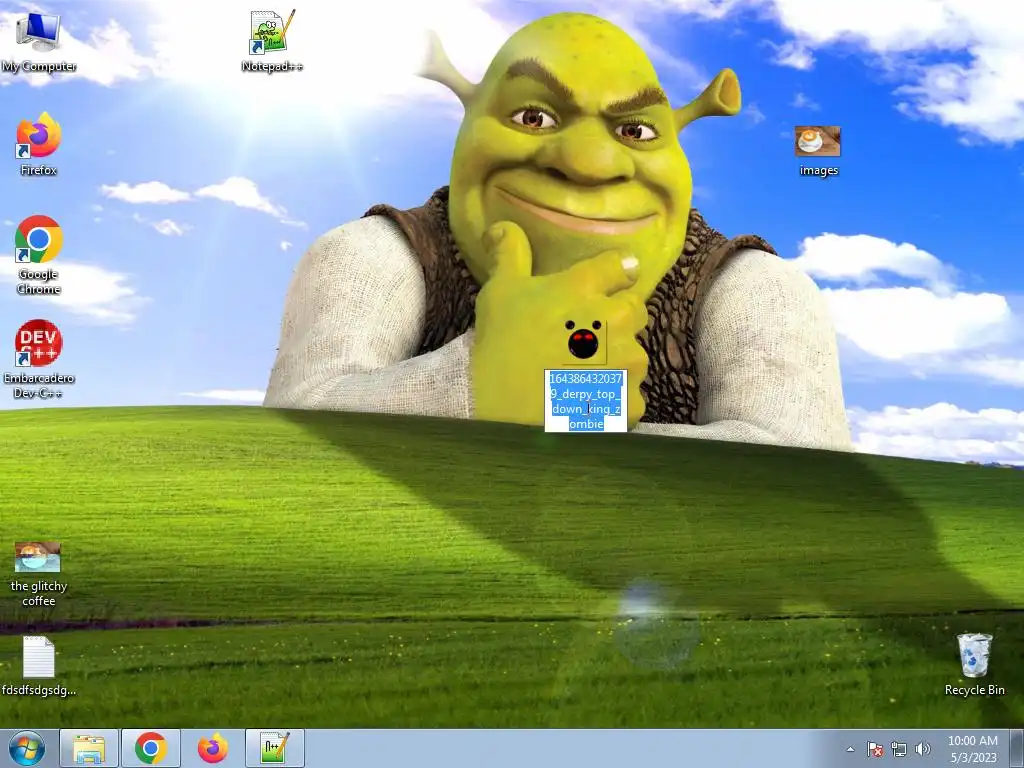Click the "Recycle Bin" label text
This screenshot has width=1024, height=768.
pos(974,690)
